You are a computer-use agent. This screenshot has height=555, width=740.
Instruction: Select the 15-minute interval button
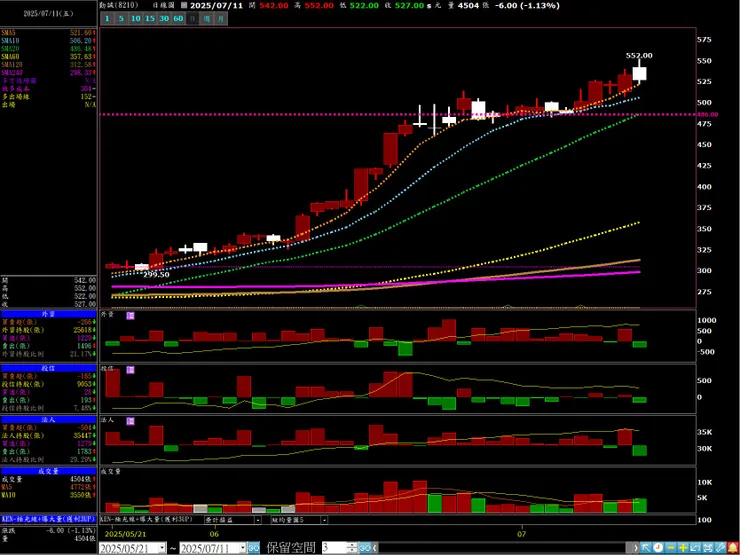coord(150,18)
